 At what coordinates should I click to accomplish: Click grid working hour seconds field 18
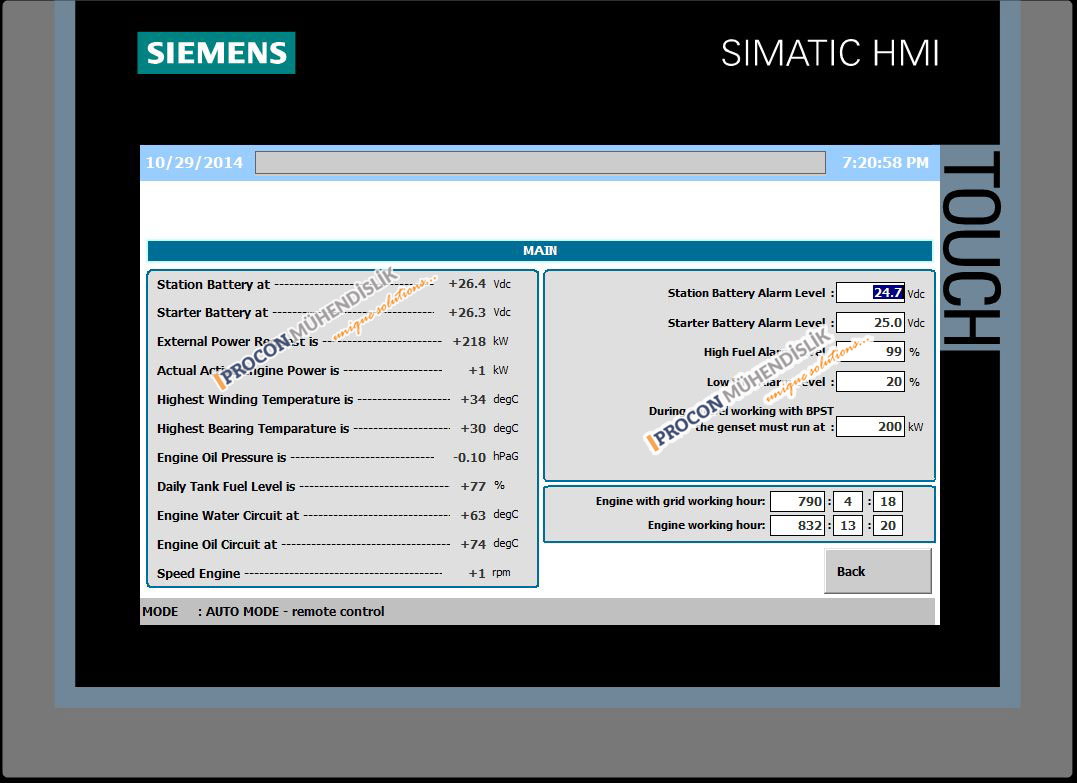point(887,501)
